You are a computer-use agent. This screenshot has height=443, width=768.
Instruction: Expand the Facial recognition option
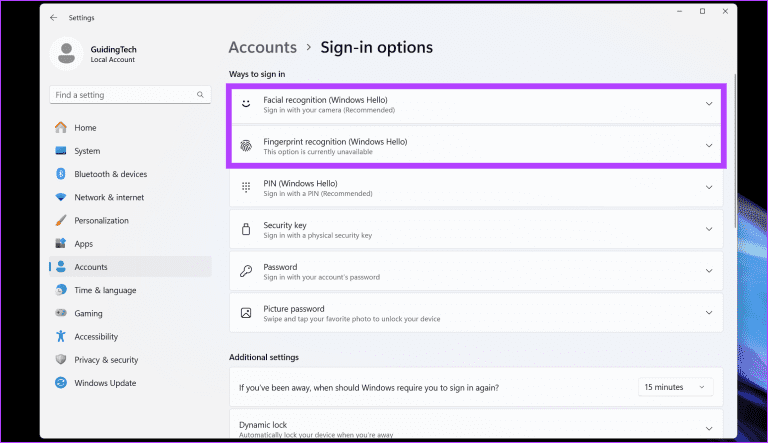pyautogui.click(x=709, y=104)
